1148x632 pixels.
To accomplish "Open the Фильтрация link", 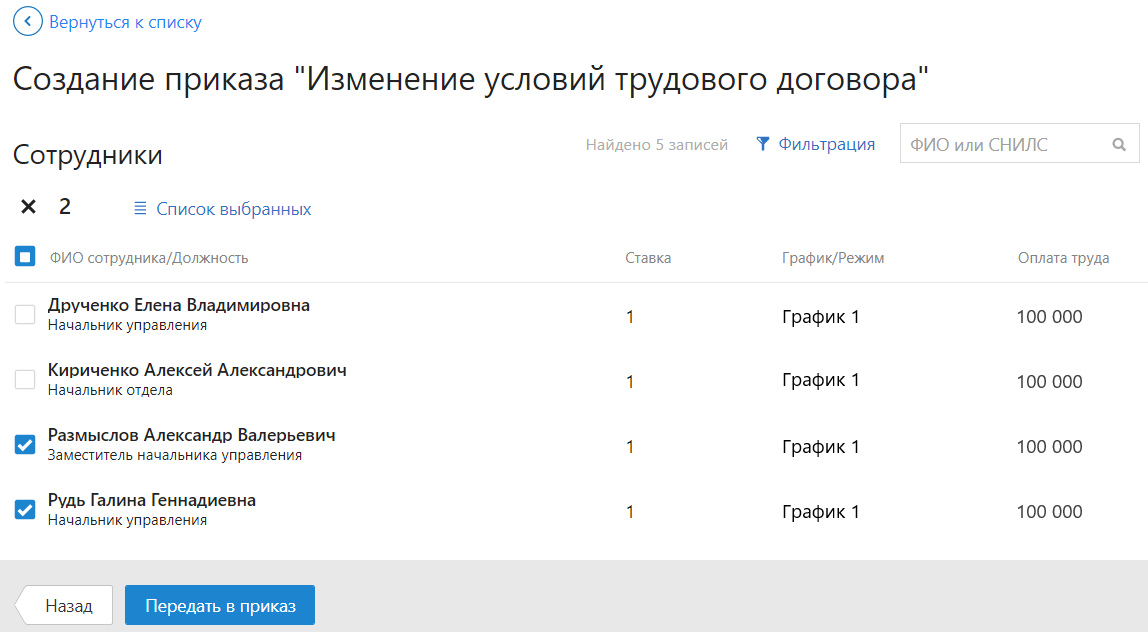I will click(827, 144).
